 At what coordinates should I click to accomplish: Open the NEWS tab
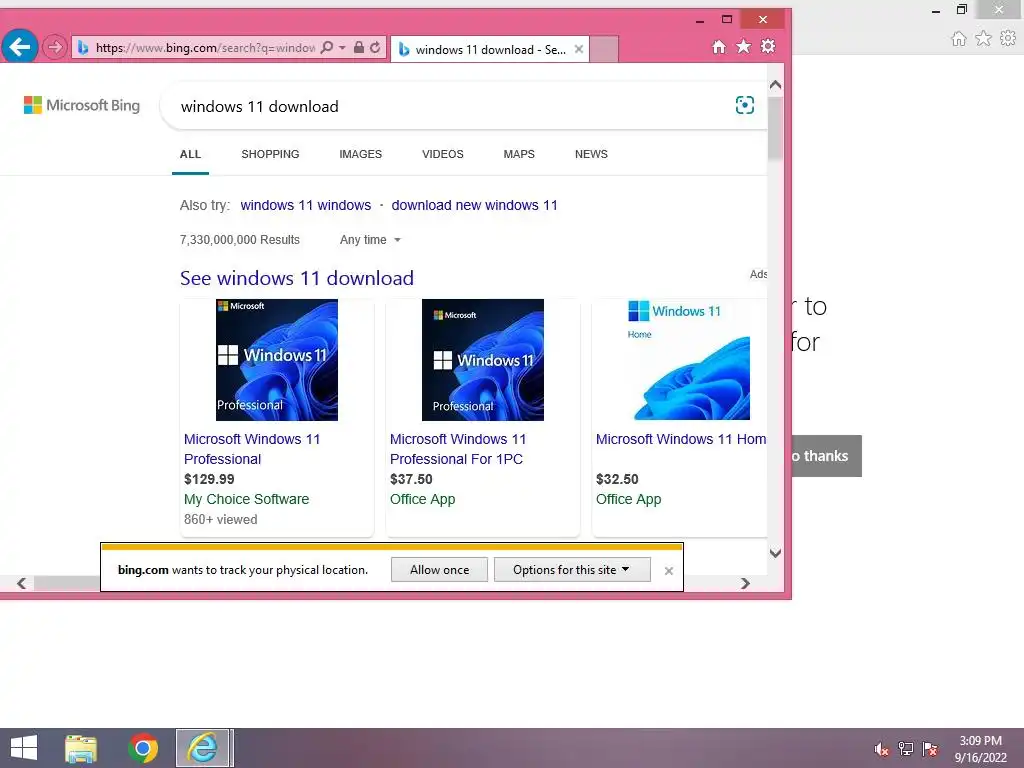[x=591, y=155]
